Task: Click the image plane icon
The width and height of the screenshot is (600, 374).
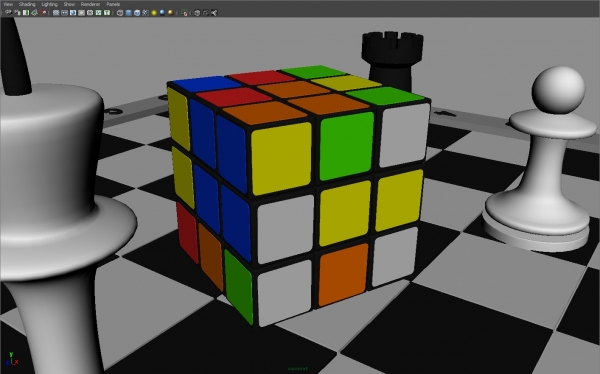Action: (x=34, y=13)
